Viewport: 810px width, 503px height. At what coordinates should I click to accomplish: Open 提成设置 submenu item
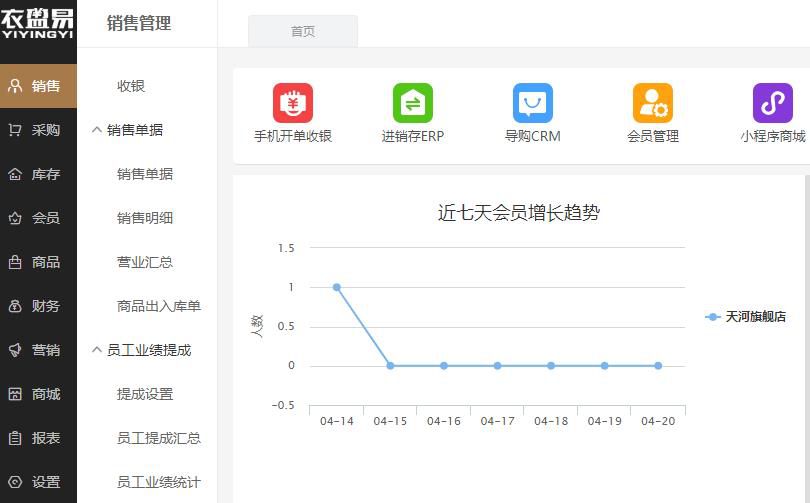tap(145, 394)
